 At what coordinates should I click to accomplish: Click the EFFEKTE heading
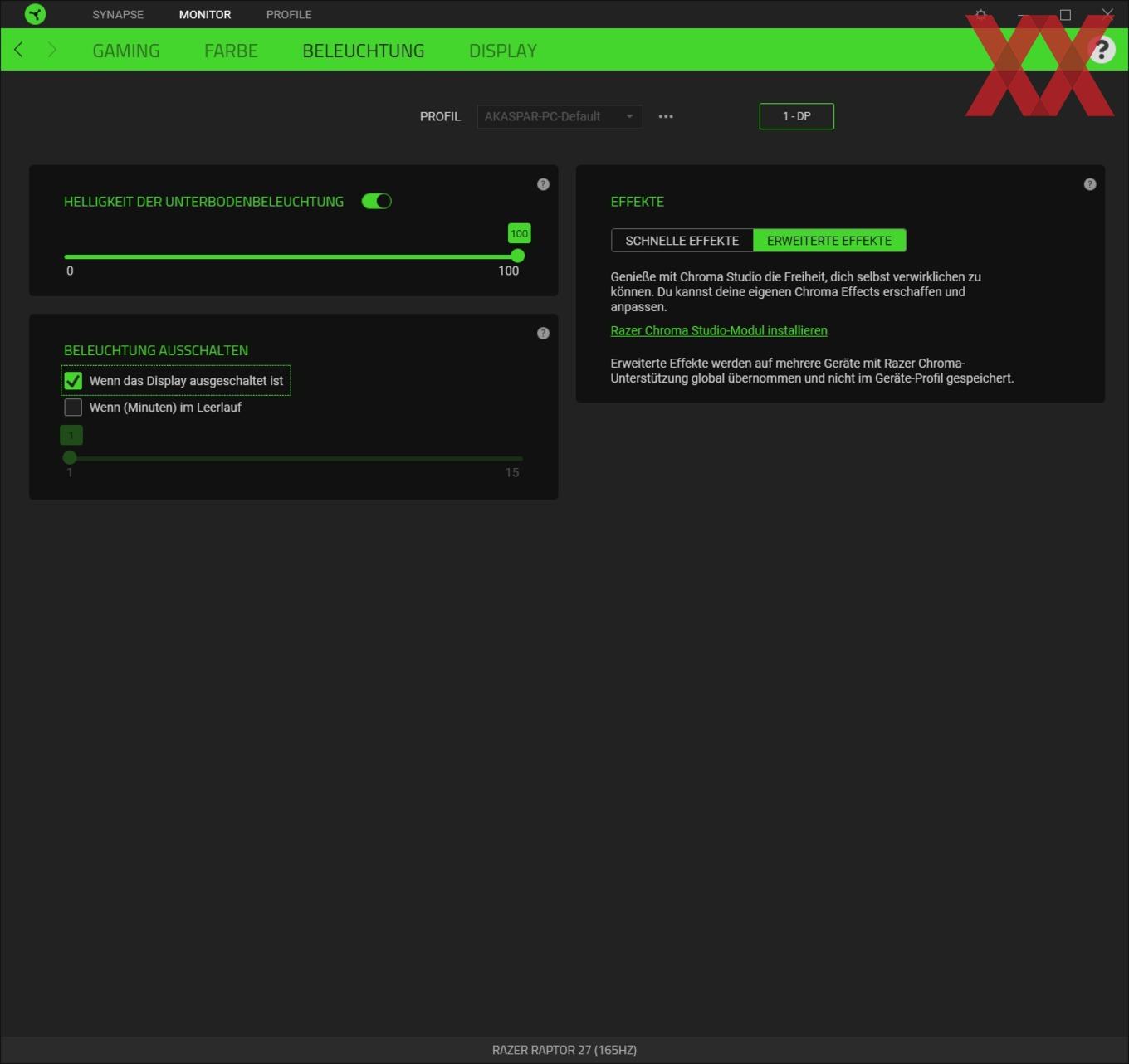point(638,202)
